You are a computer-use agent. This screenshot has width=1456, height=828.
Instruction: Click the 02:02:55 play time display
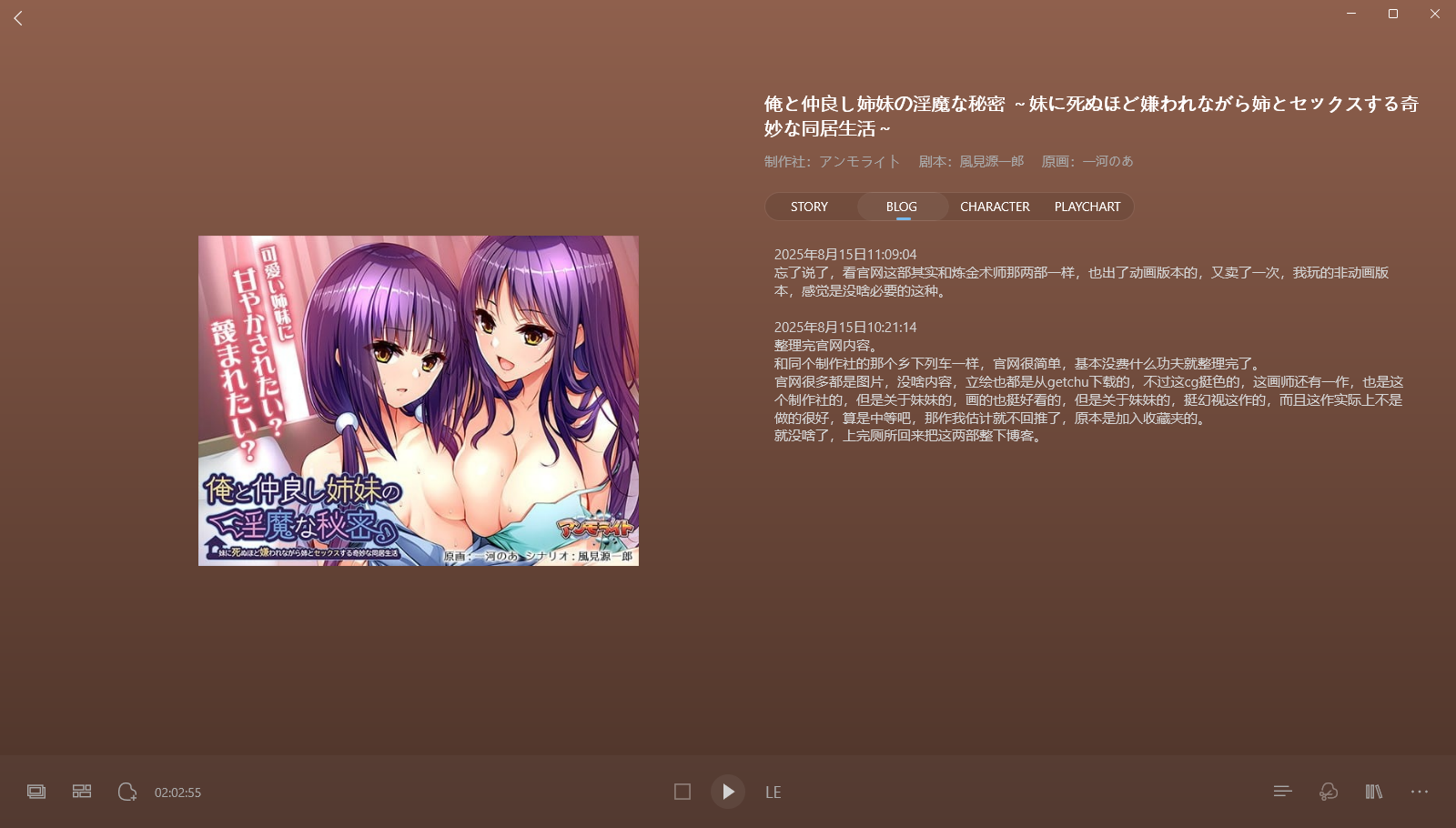[177, 793]
